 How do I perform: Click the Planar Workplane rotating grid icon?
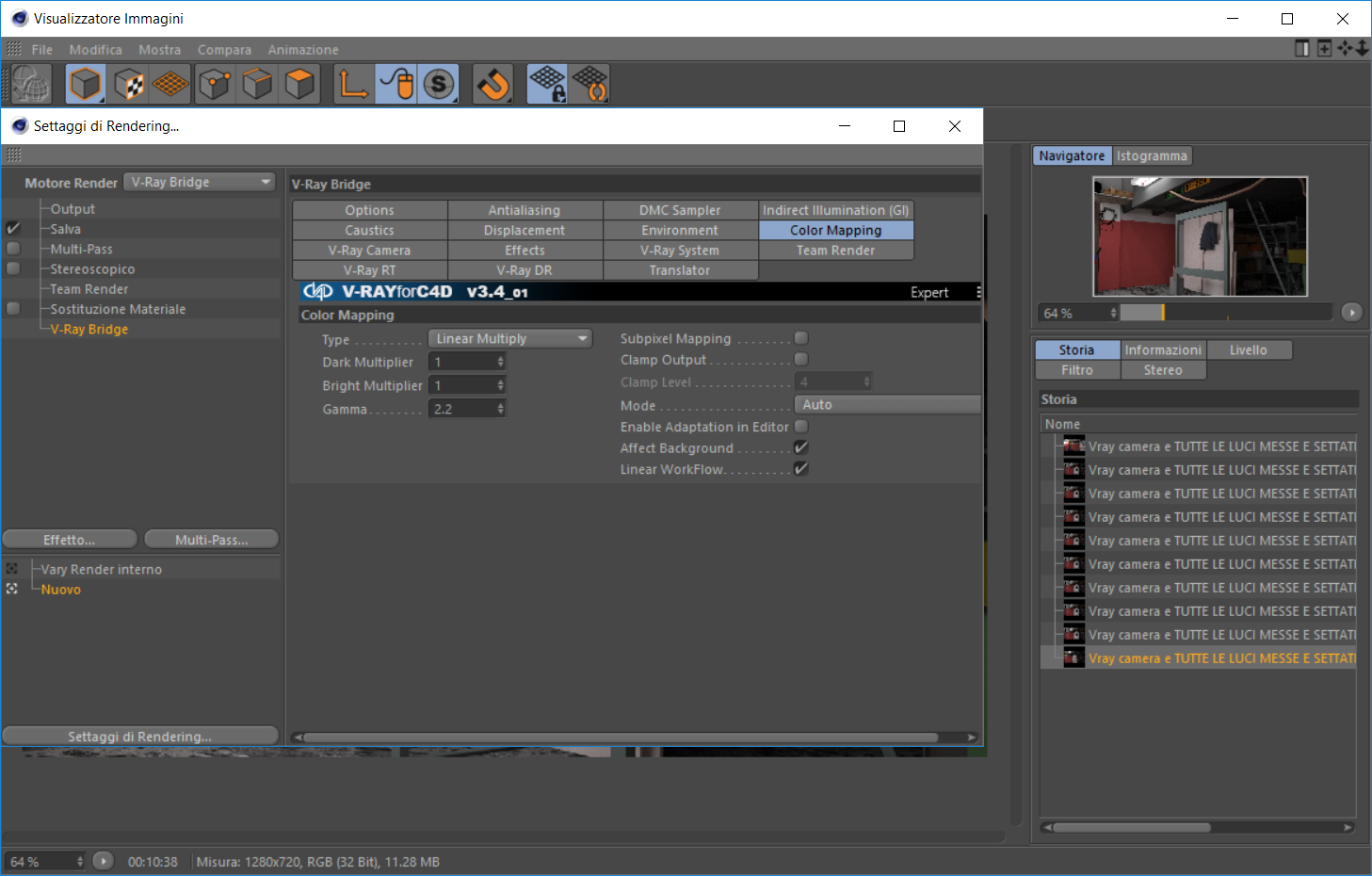point(590,85)
